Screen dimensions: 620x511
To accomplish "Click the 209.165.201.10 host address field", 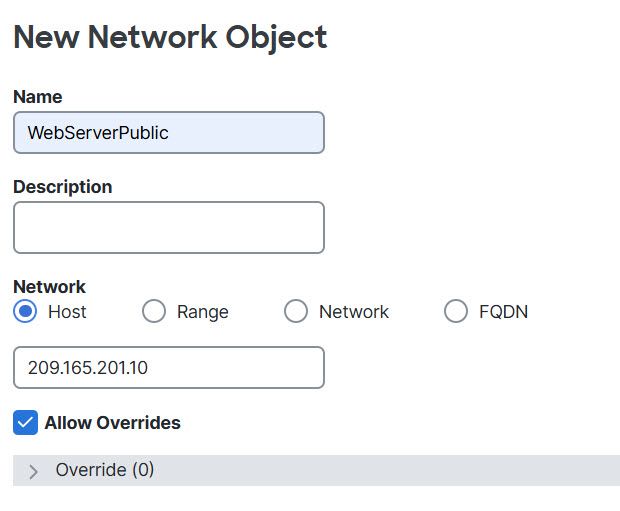I will click(x=168, y=367).
